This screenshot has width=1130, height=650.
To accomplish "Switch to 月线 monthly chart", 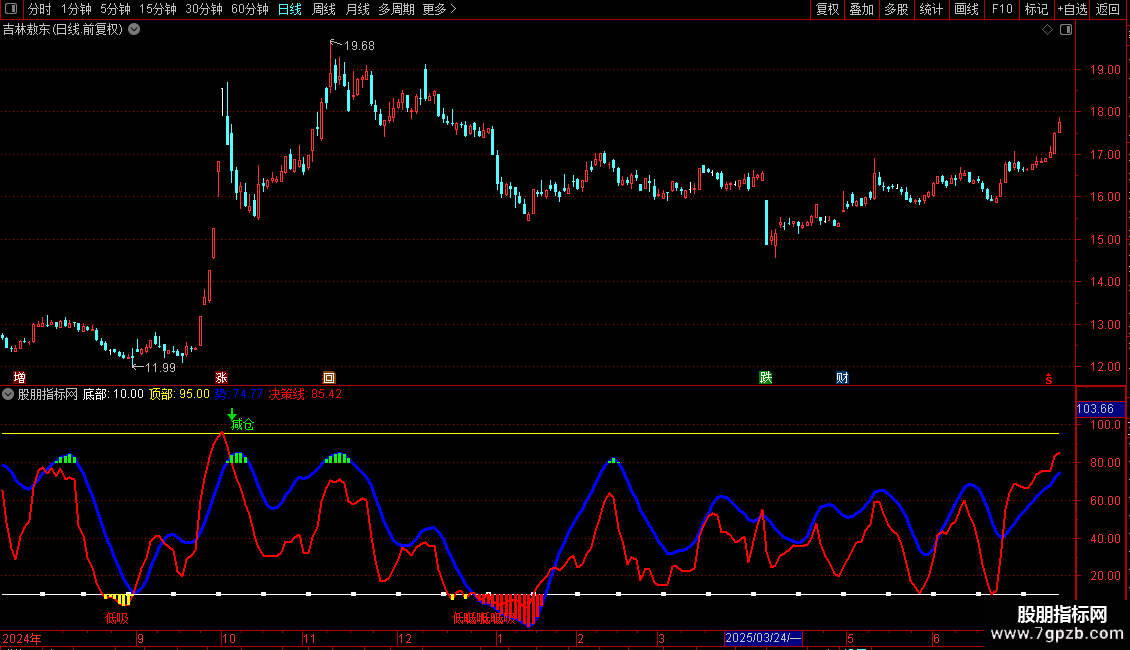I will pos(357,9).
